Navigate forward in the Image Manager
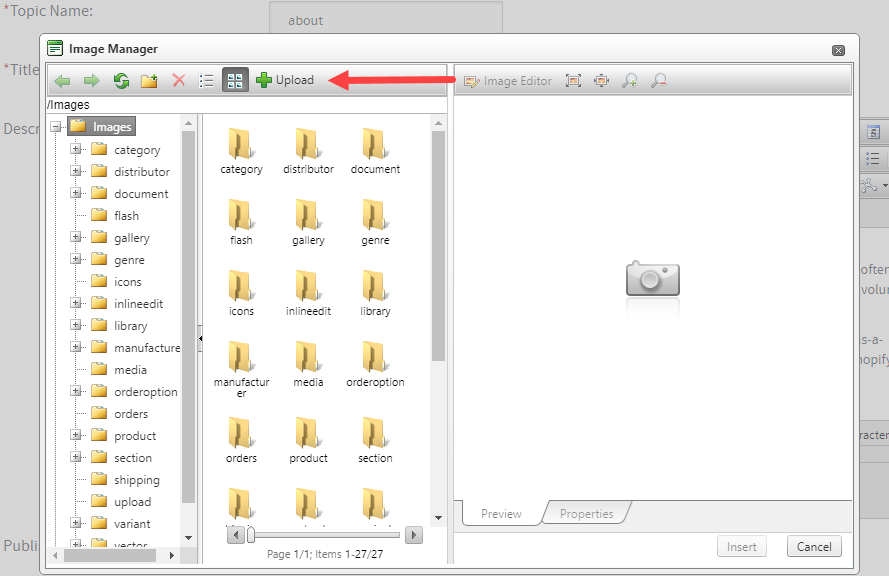 [x=91, y=81]
